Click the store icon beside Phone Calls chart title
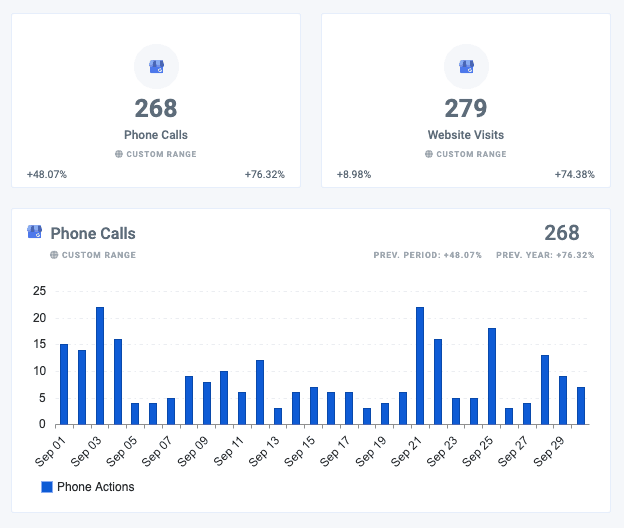624x528 pixels. pyautogui.click(x=34, y=232)
